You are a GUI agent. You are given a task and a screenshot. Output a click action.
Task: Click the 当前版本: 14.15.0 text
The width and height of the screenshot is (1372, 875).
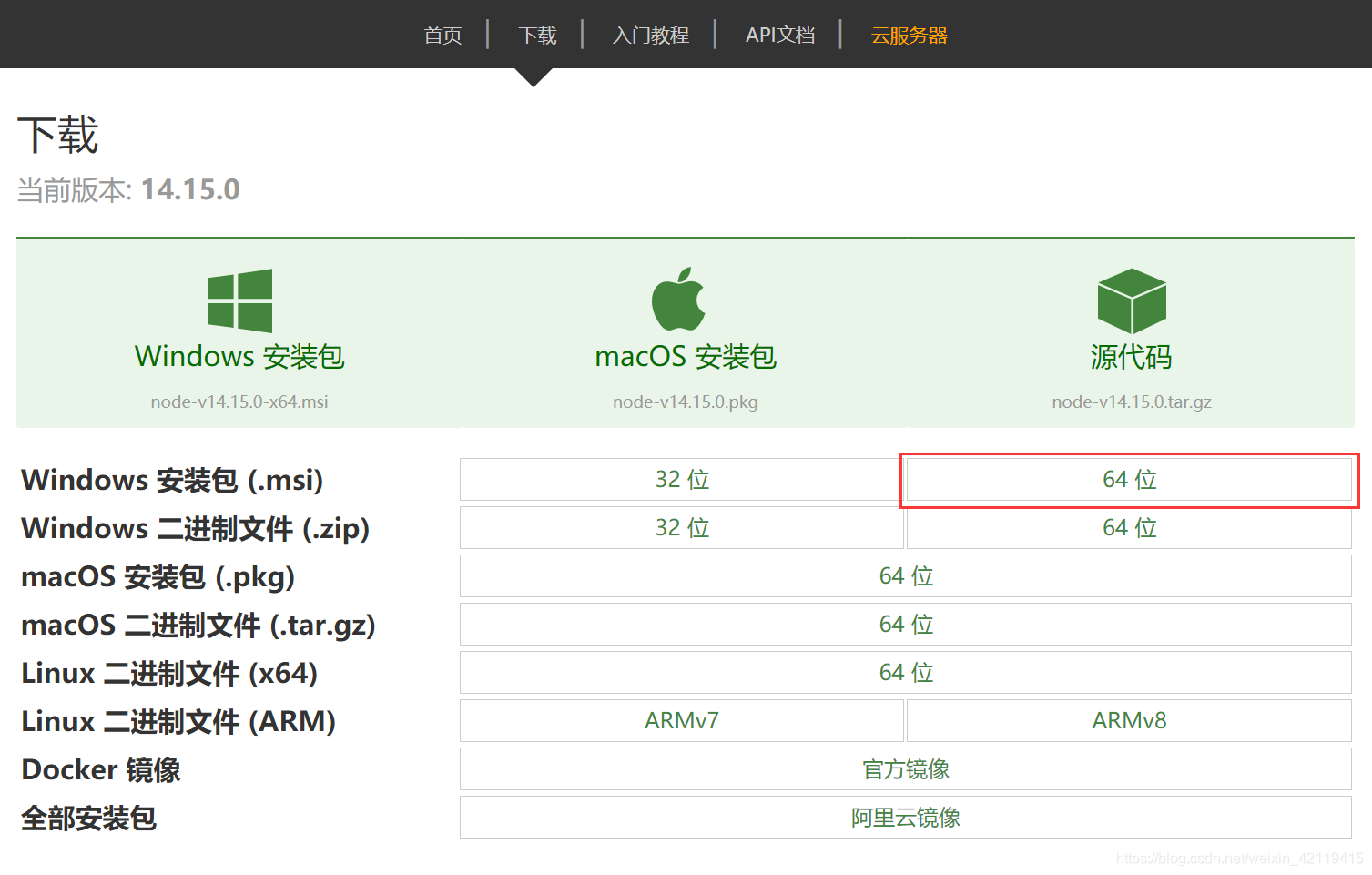coord(128,189)
